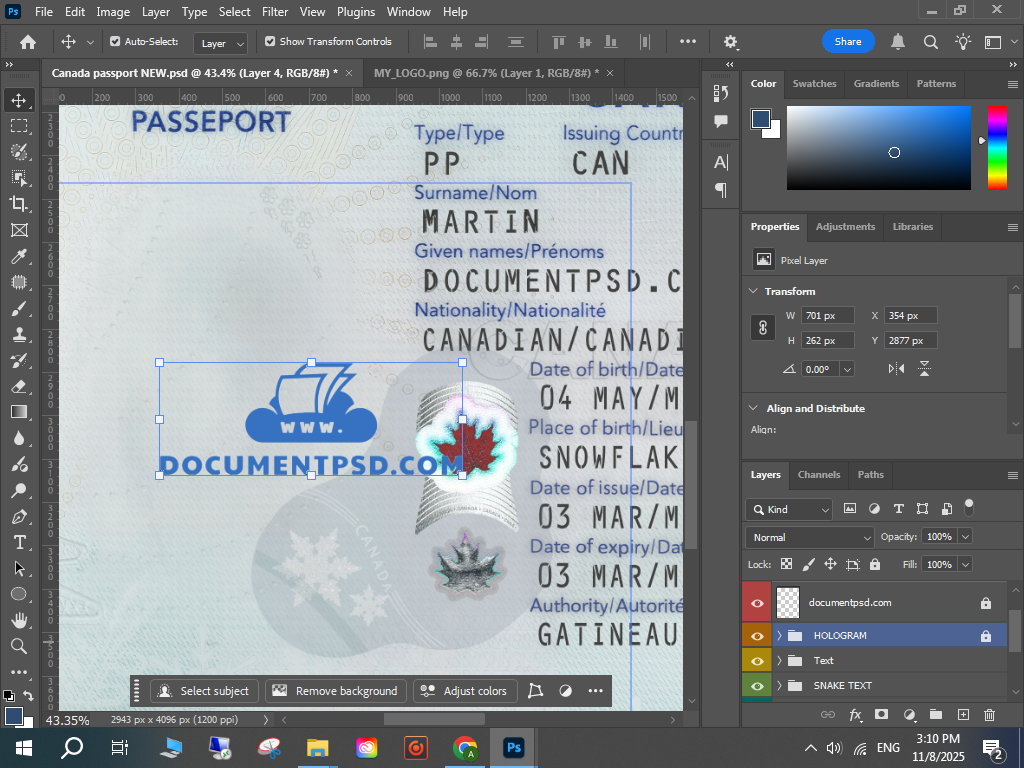1024x768 pixels.
Task: Select the Crop tool
Action: coord(19,204)
